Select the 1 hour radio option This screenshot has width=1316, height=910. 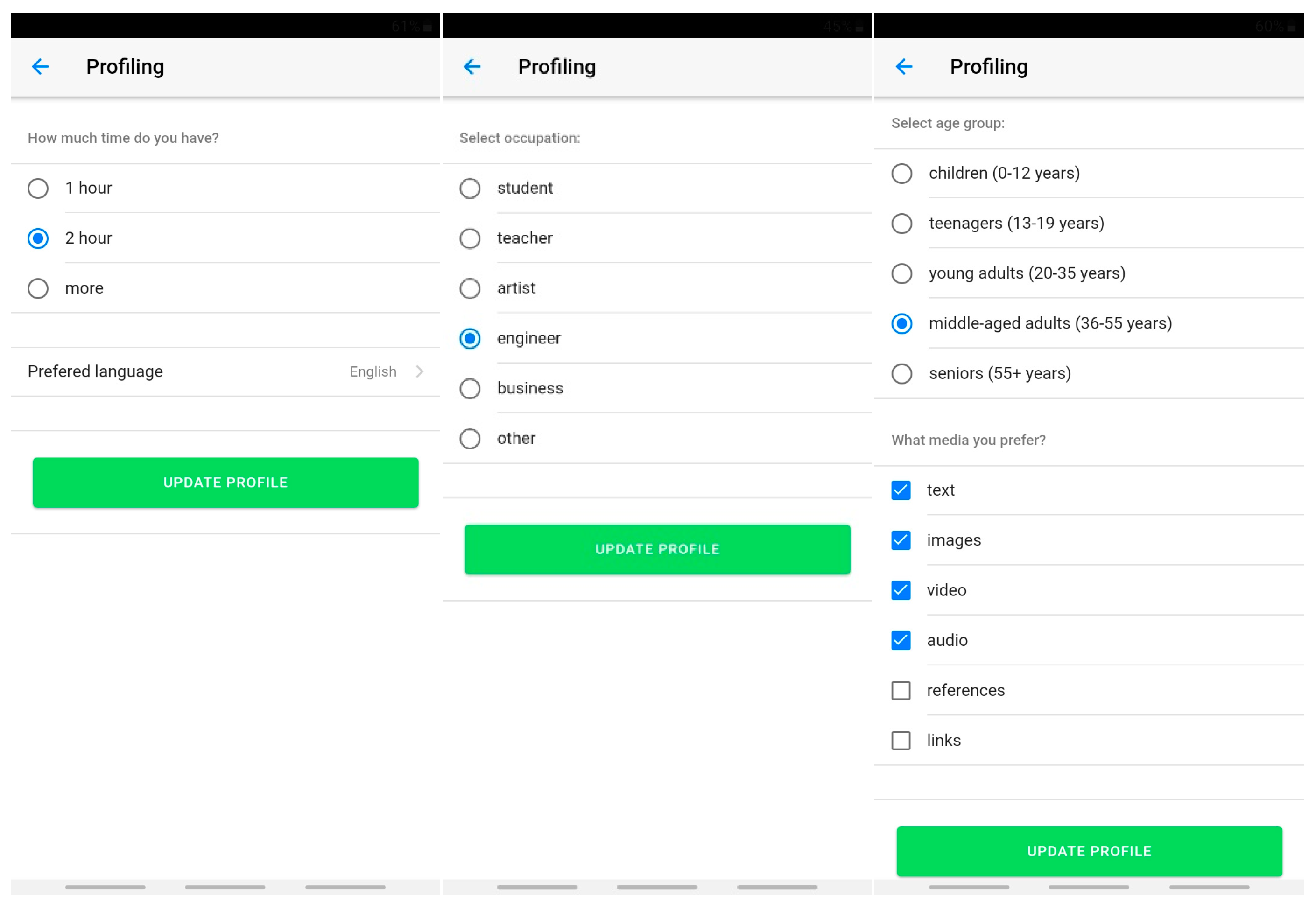(38, 188)
